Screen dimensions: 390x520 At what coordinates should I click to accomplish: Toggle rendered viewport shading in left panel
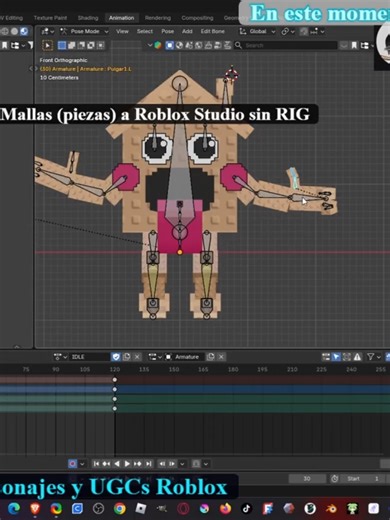pos(24,31)
